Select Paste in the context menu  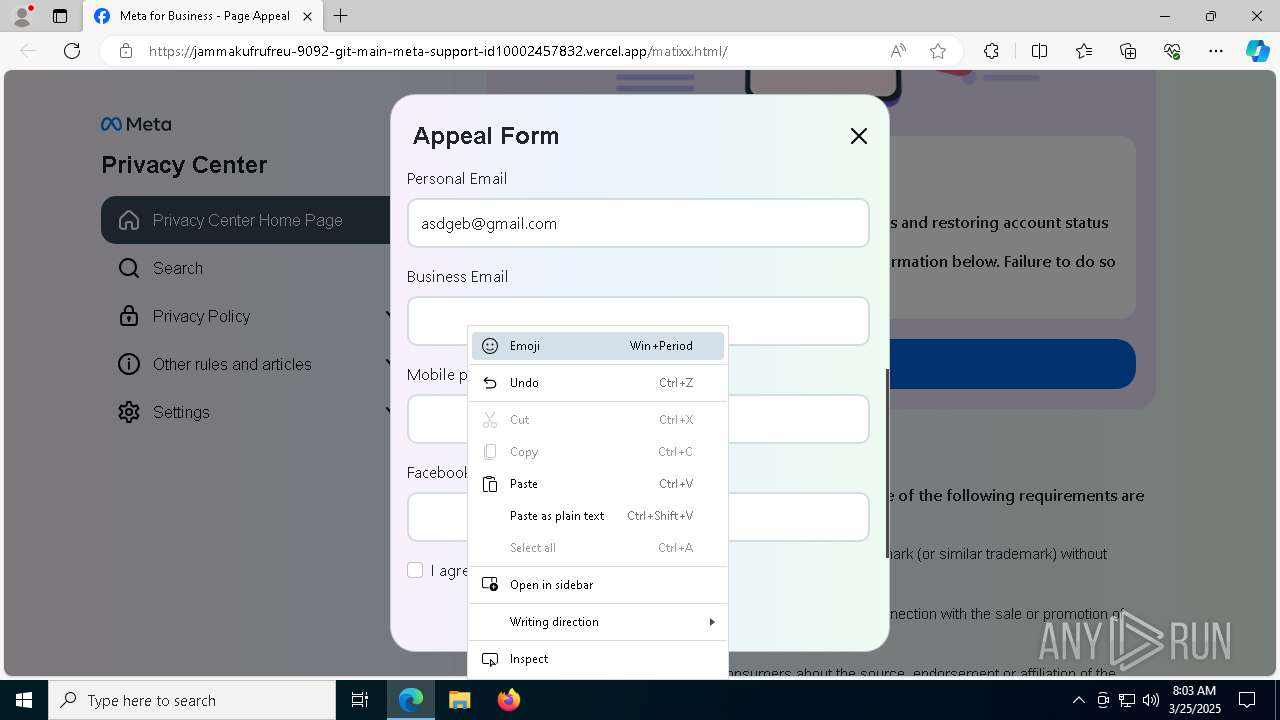(x=598, y=484)
